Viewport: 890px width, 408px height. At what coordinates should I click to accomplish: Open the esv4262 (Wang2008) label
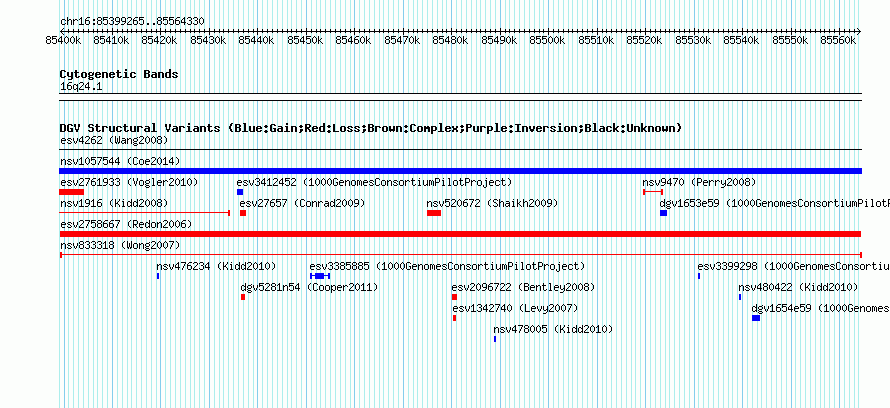114,140
